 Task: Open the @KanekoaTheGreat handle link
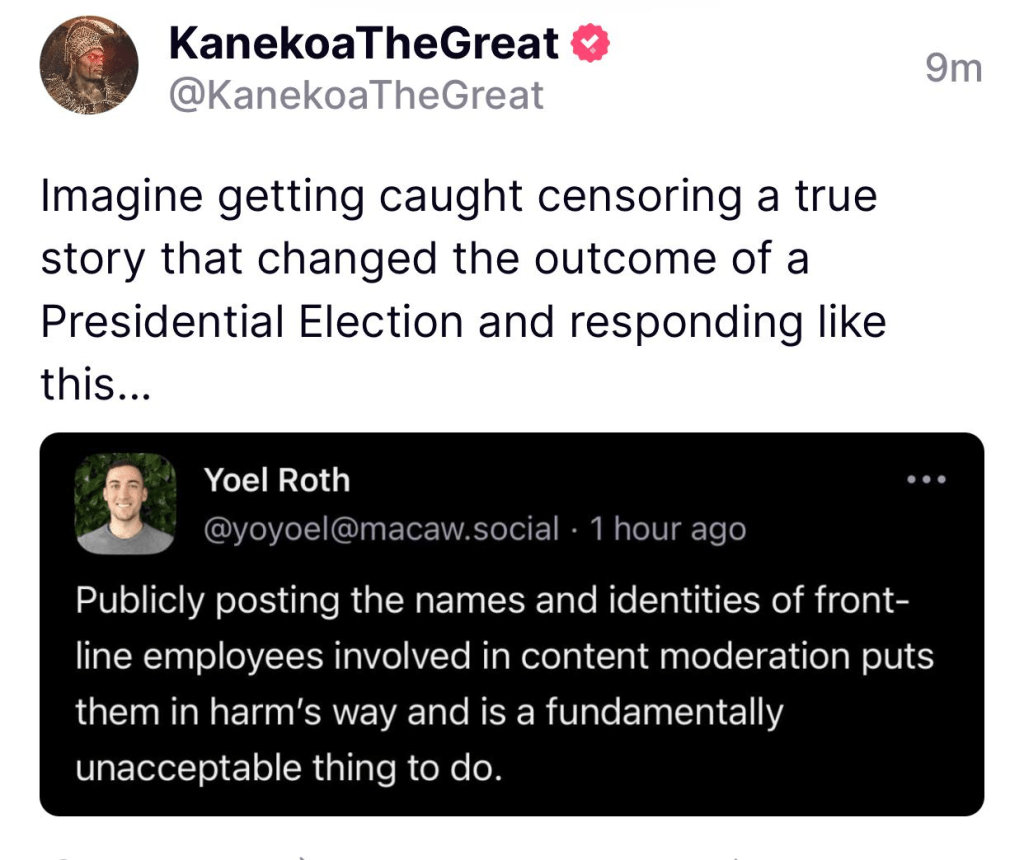357,96
